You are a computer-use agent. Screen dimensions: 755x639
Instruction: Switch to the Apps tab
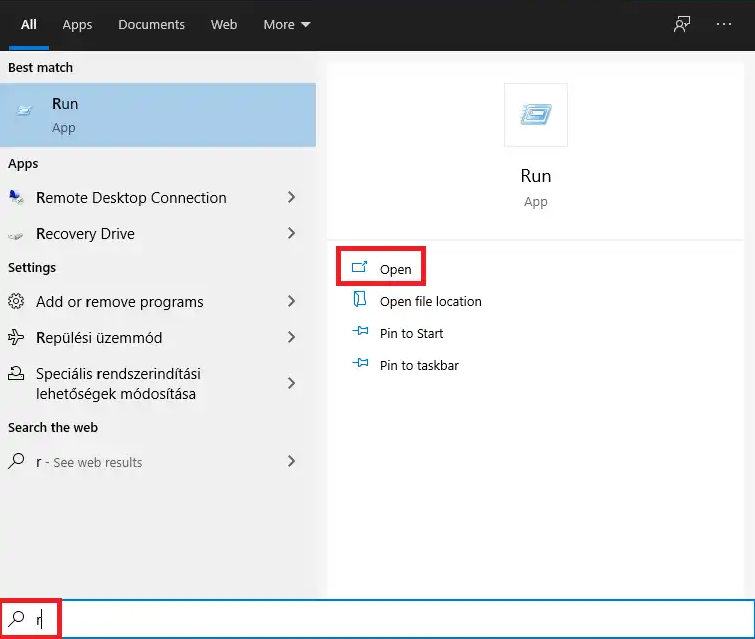77,25
